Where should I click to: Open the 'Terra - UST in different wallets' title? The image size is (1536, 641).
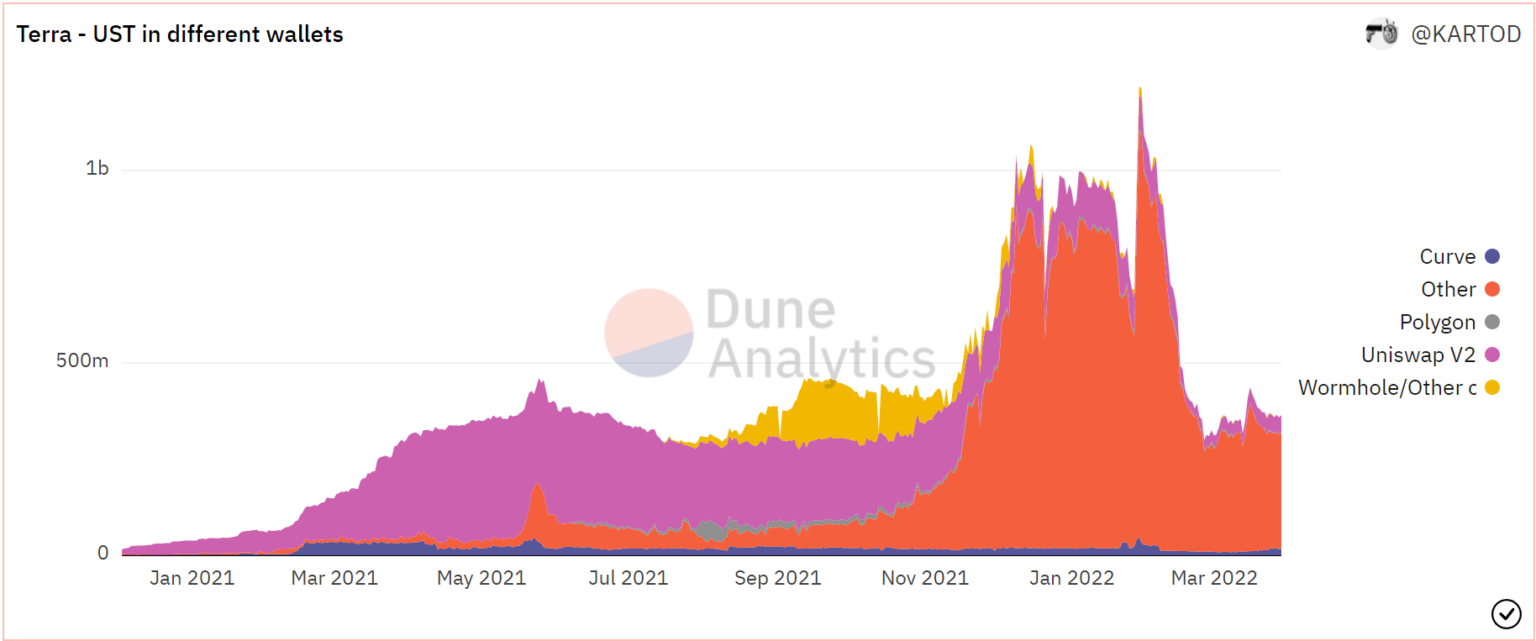click(180, 34)
